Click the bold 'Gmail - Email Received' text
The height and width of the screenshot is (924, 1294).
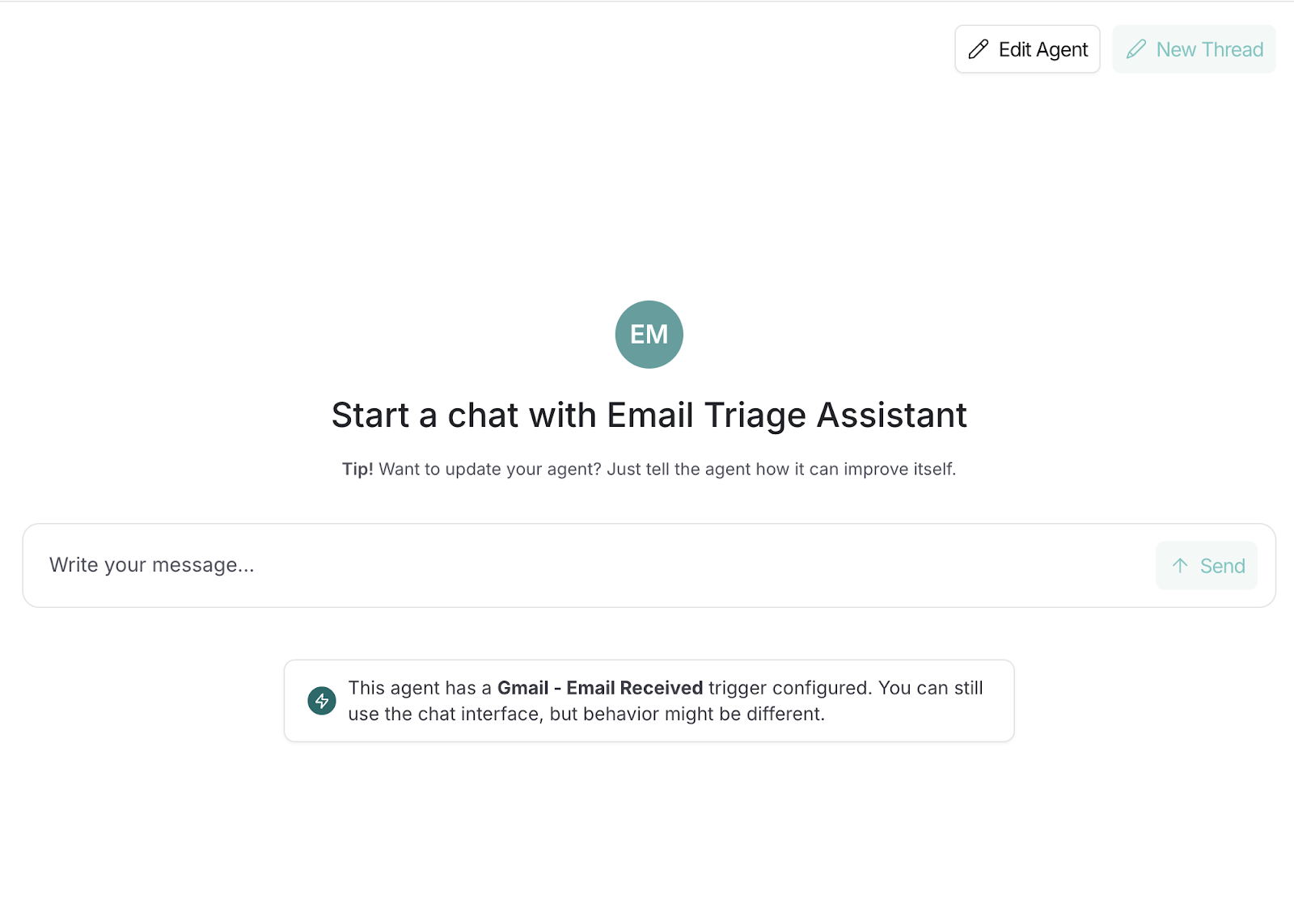coord(599,688)
